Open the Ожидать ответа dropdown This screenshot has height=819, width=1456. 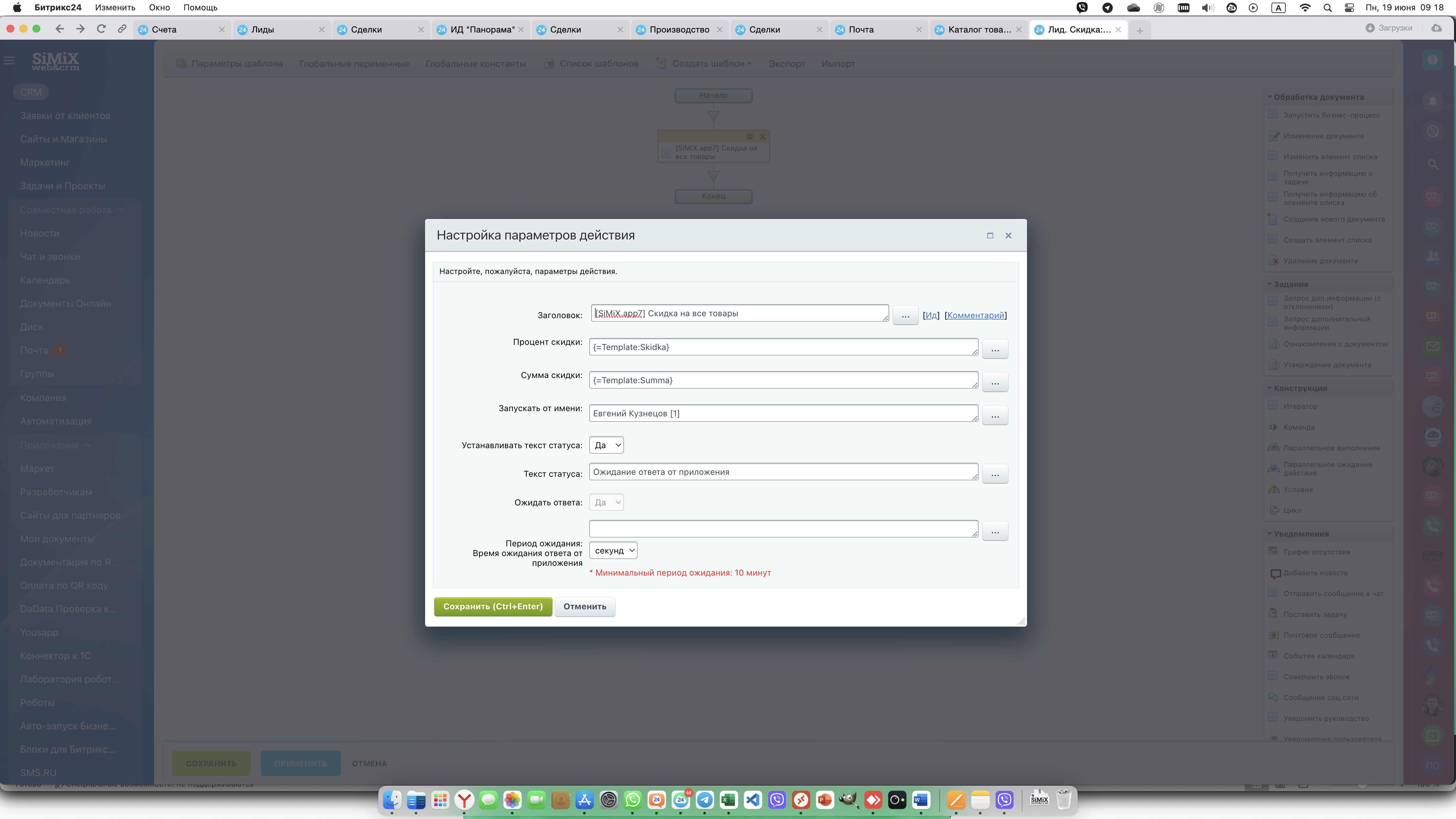[x=606, y=502]
